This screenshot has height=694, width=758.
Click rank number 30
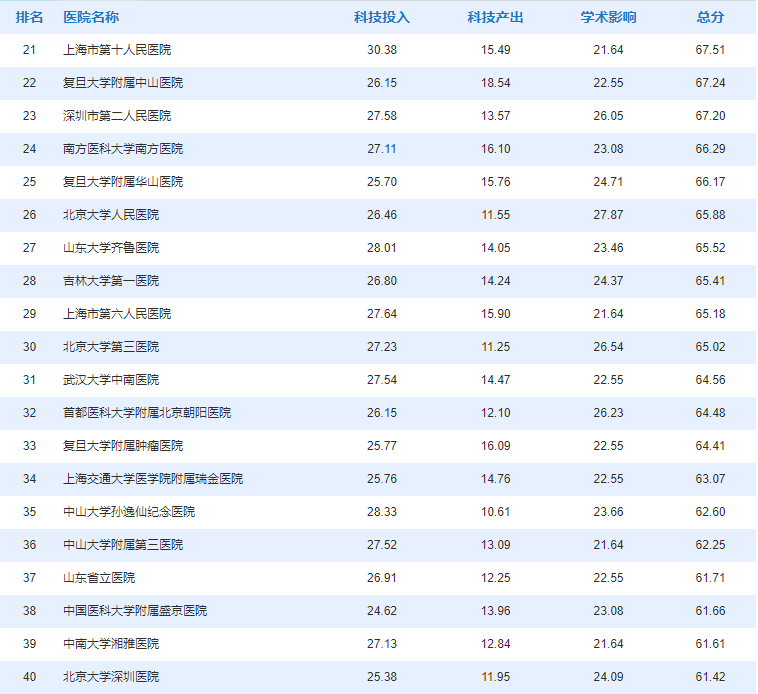click(x=29, y=347)
